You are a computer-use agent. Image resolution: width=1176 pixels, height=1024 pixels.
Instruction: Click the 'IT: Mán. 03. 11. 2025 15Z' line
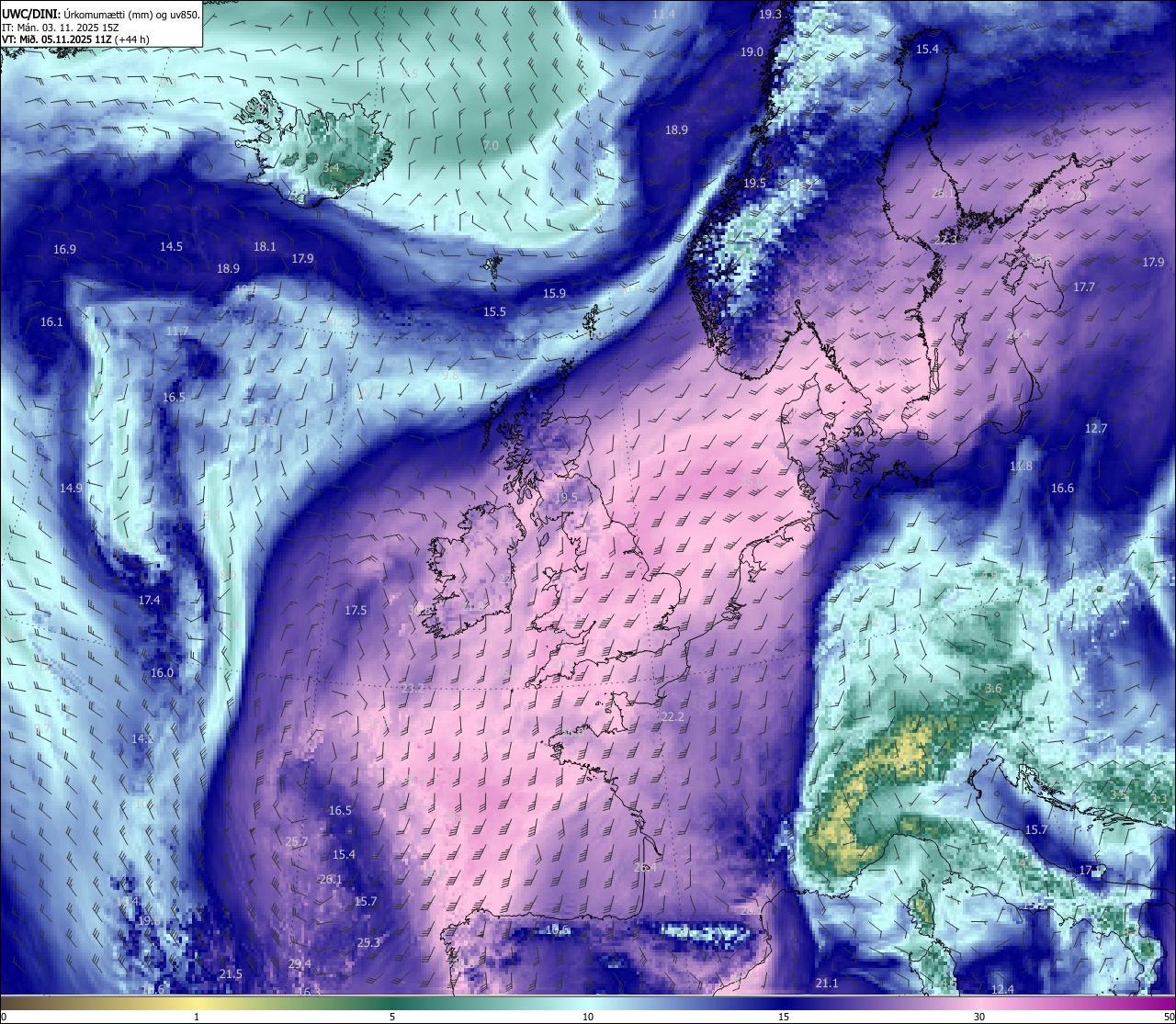[60, 28]
